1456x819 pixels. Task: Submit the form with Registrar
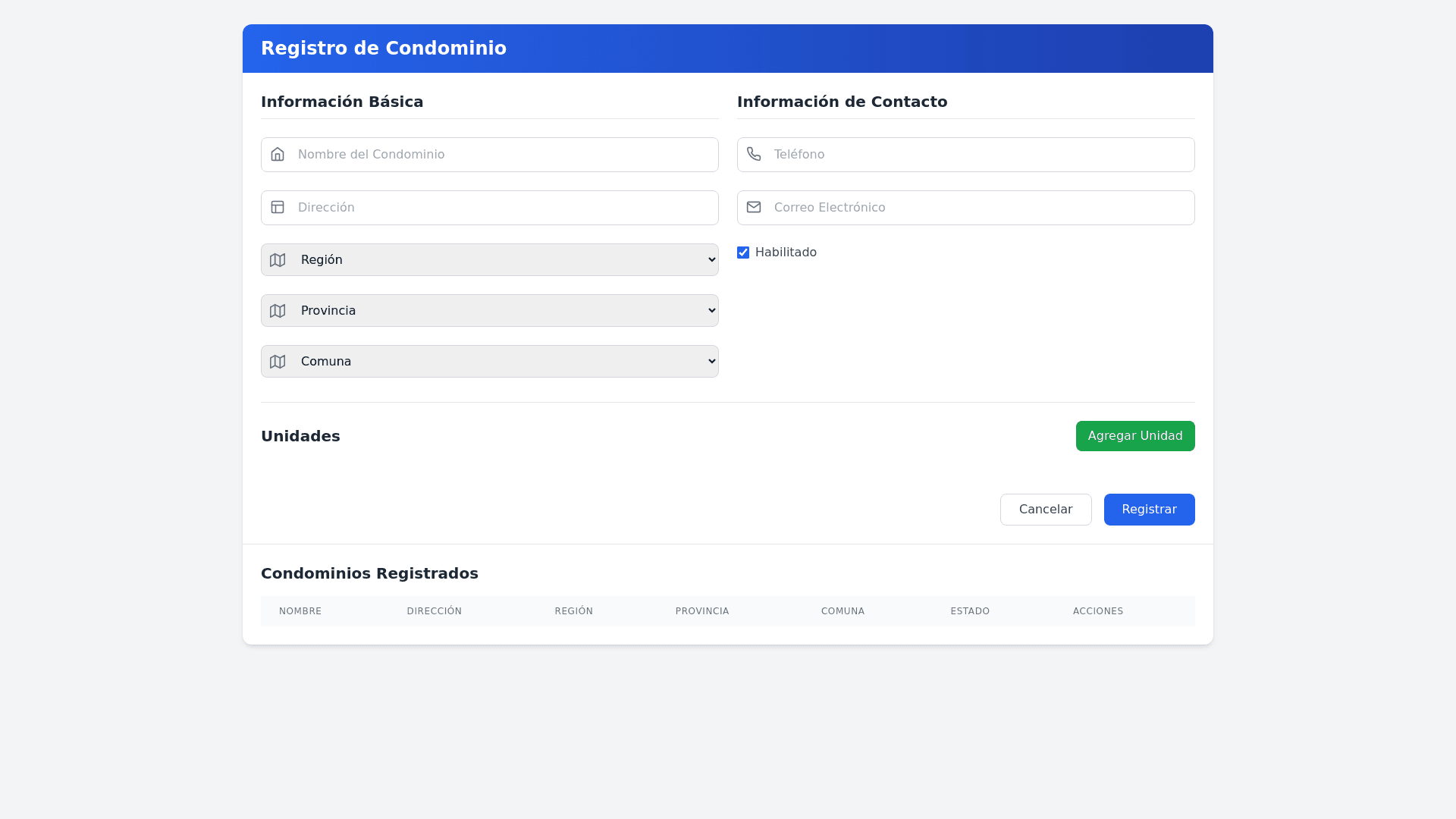point(1149,510)
